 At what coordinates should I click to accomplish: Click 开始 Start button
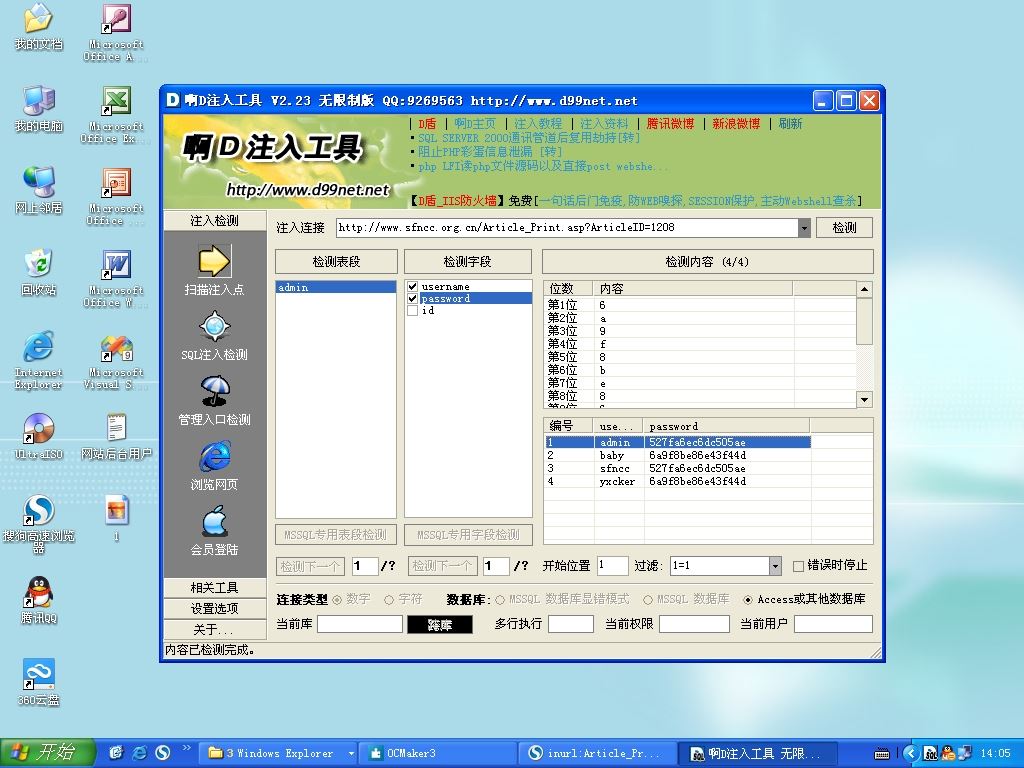point(47,753)
